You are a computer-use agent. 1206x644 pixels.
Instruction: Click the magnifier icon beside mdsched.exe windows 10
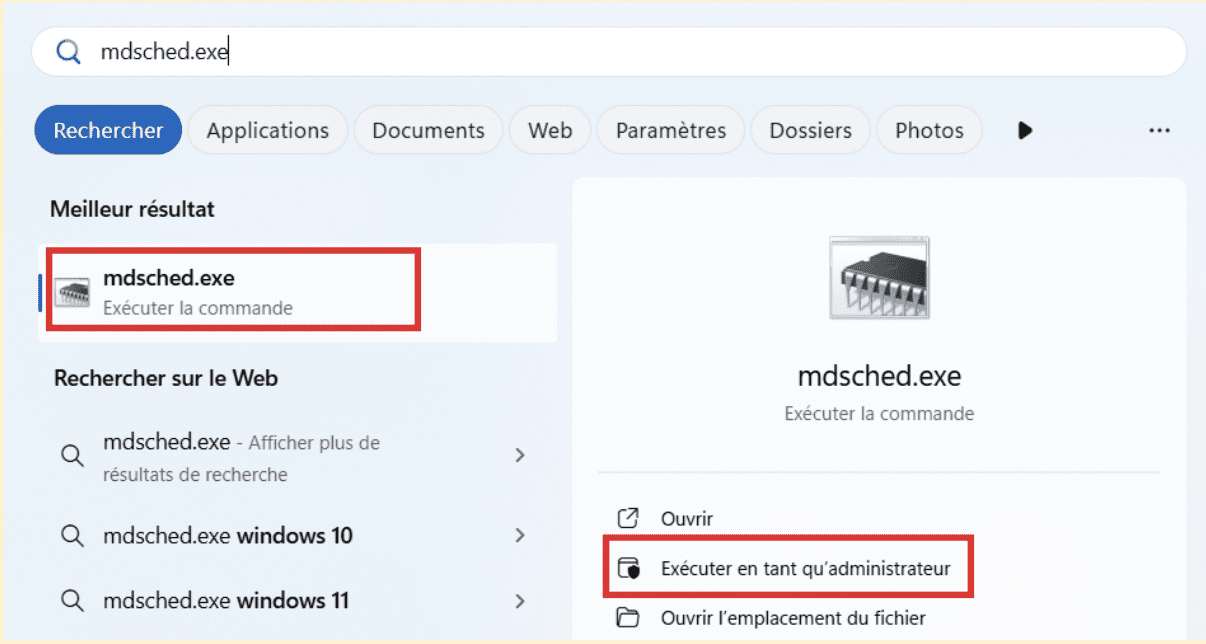(x=71, y=536)
